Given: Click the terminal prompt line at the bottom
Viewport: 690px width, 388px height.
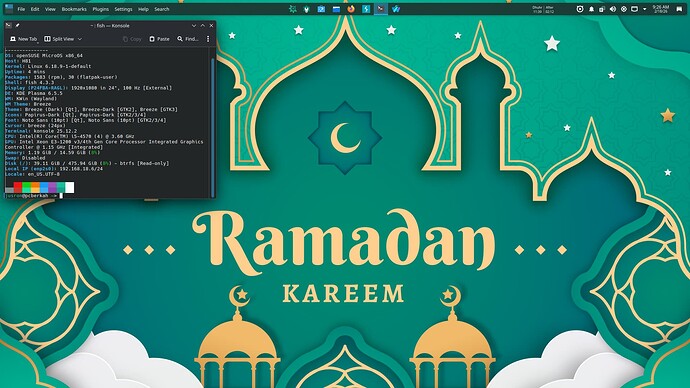Looking at the screenshot, I should pyautogui.click(x=33, y=196).
